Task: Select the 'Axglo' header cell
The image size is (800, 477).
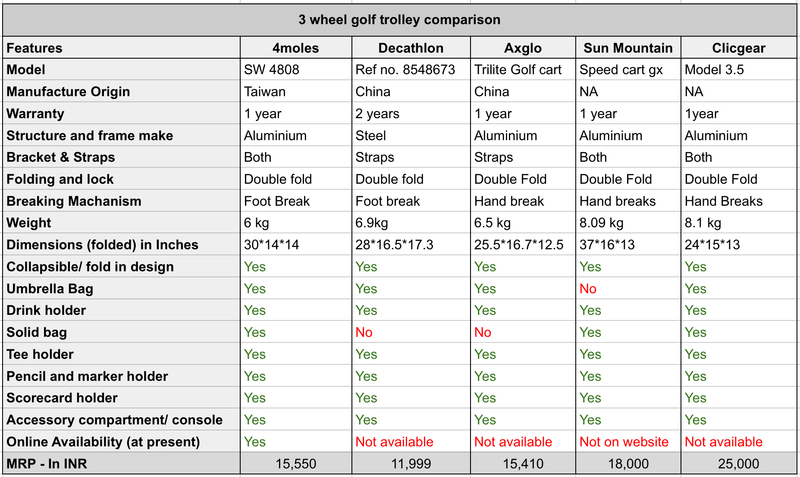Action: click(523, 47)
